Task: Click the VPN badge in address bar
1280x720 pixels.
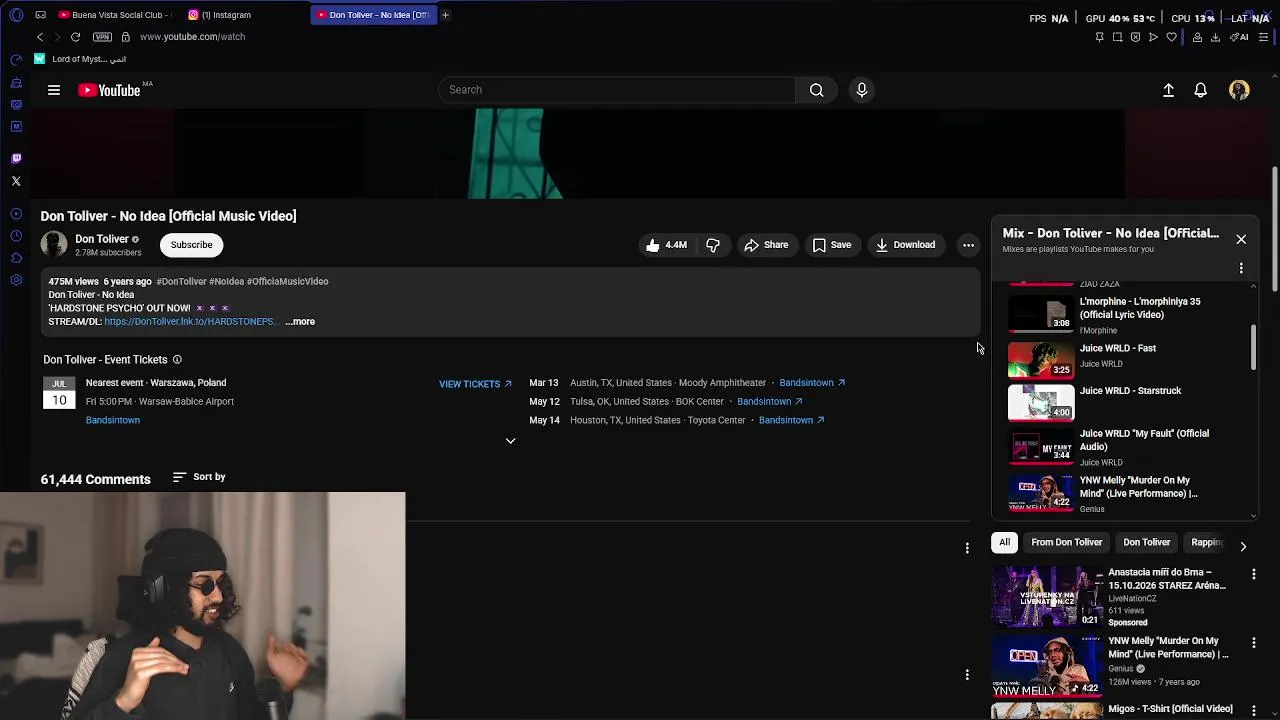Action: pos(102,37)
